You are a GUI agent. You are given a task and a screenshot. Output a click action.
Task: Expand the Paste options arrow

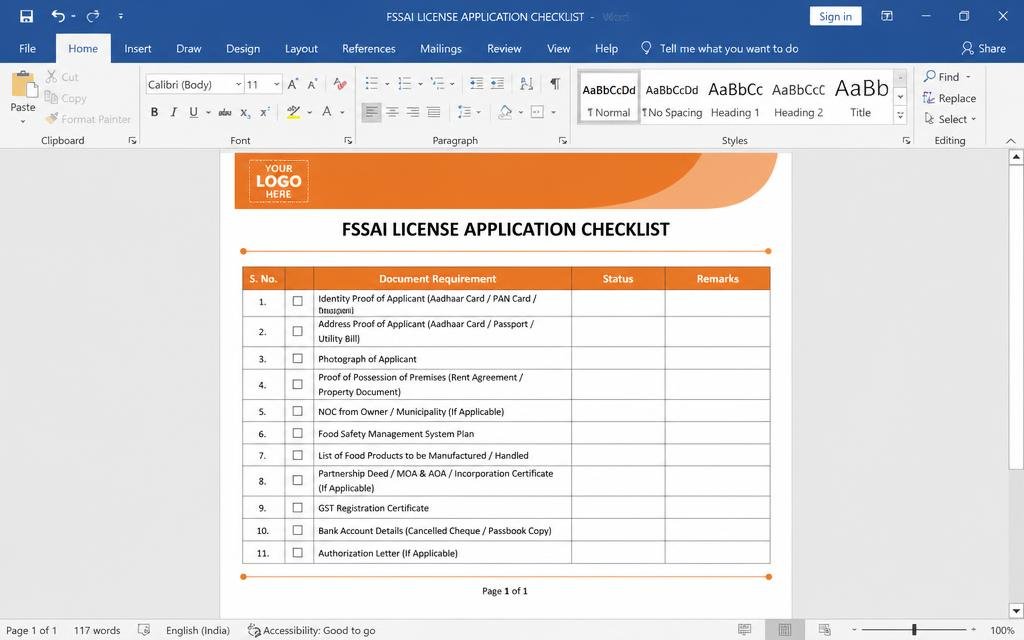coord(23,121)
